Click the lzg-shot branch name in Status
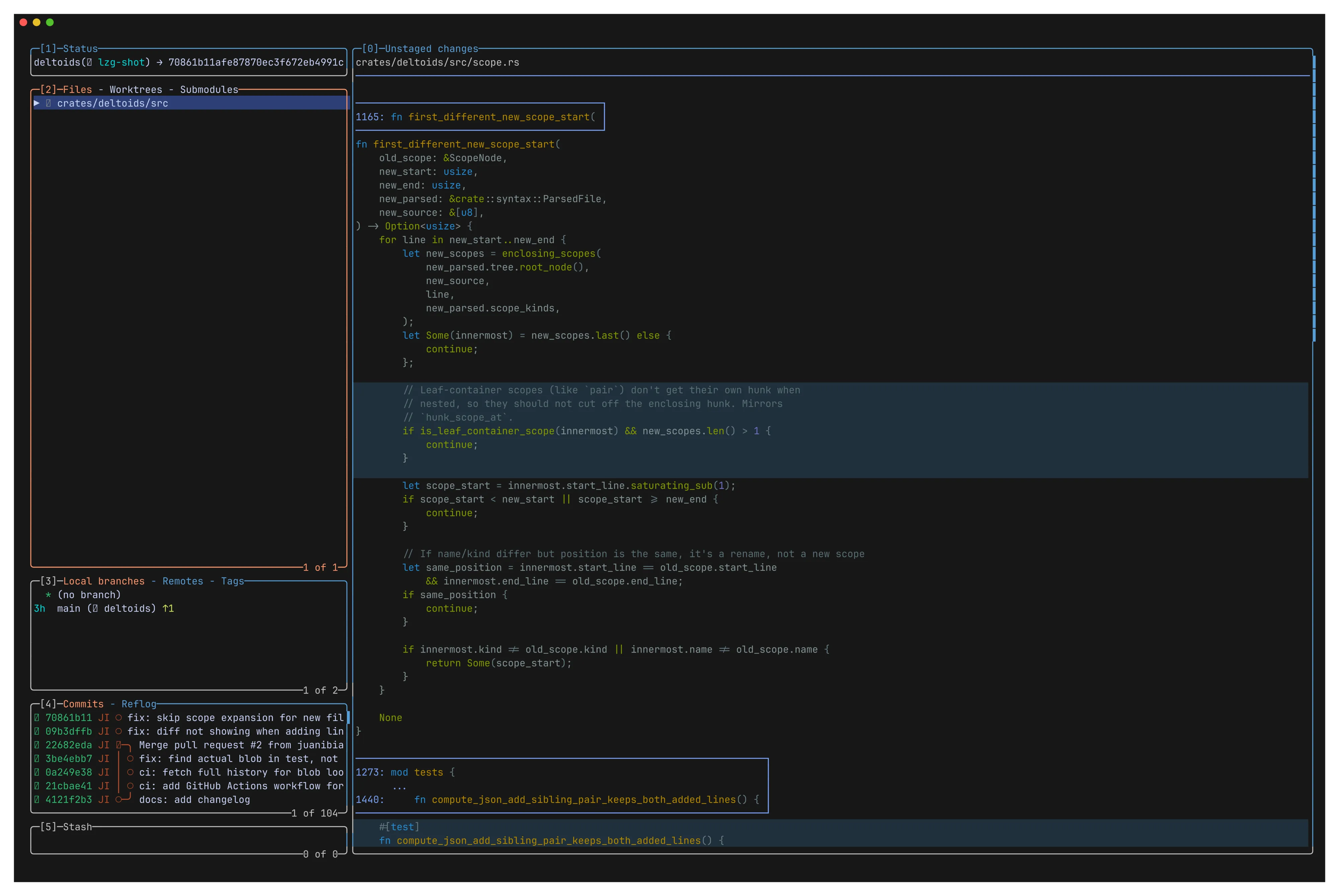This screenshot has height=896, width=1339. 121,62
